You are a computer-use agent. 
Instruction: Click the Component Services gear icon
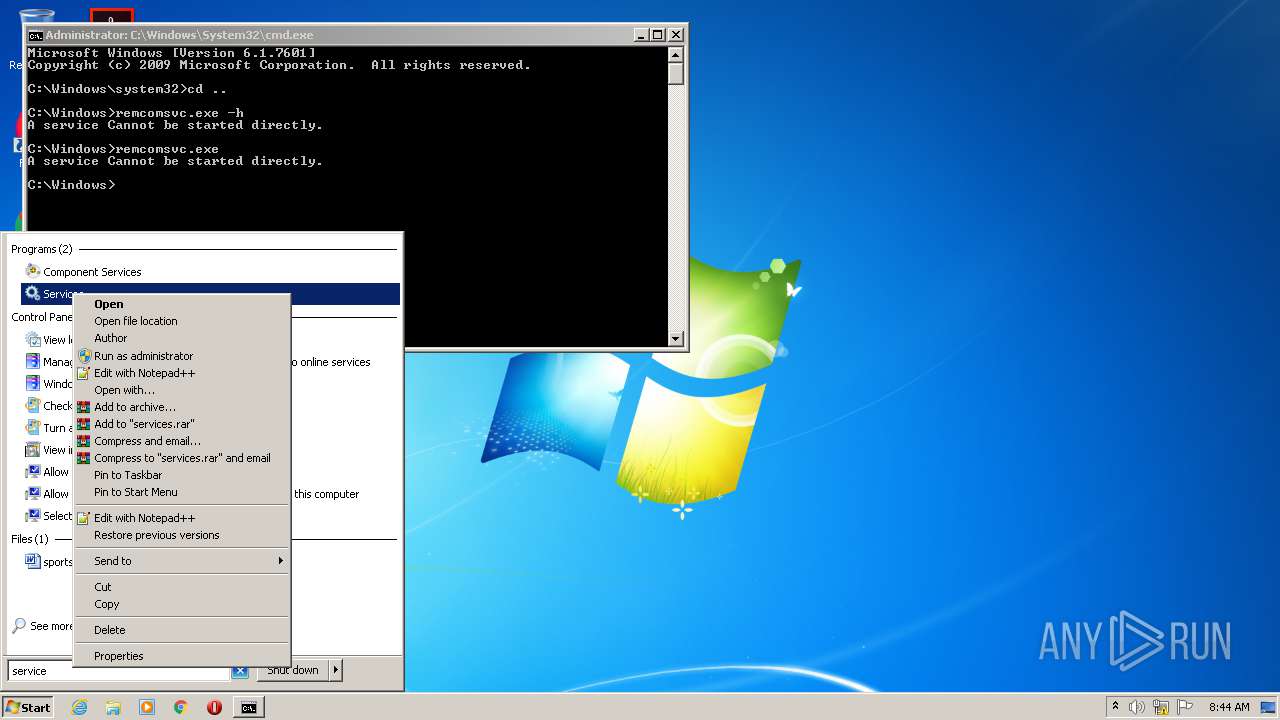(x=32, y=271)
